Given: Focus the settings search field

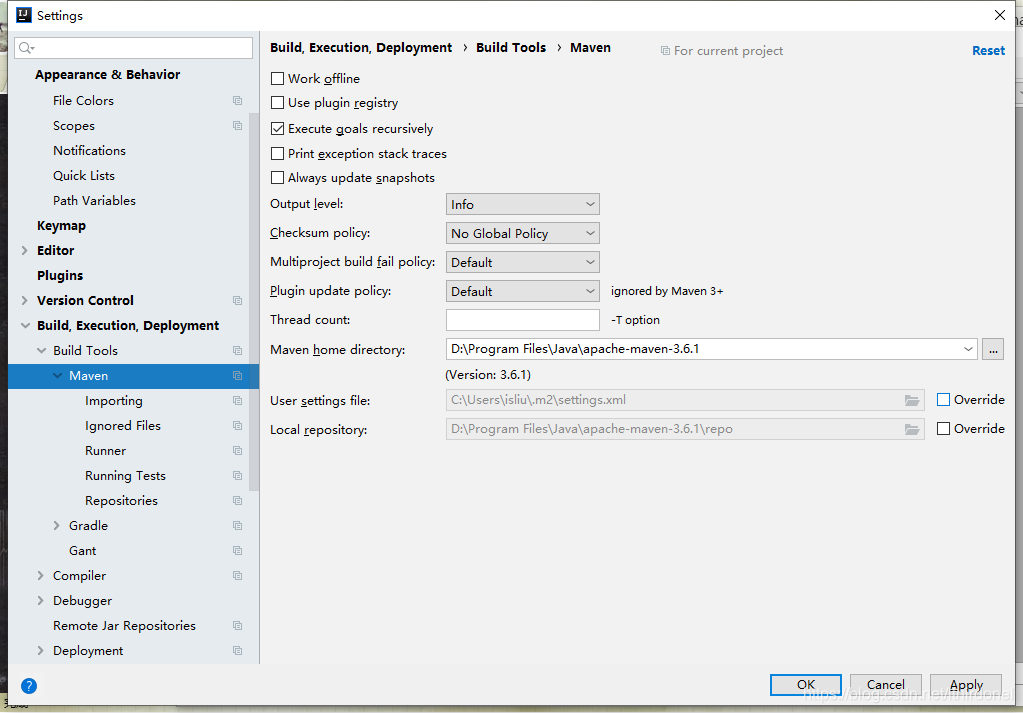Looking at the screenshot, I should point(134,48).
